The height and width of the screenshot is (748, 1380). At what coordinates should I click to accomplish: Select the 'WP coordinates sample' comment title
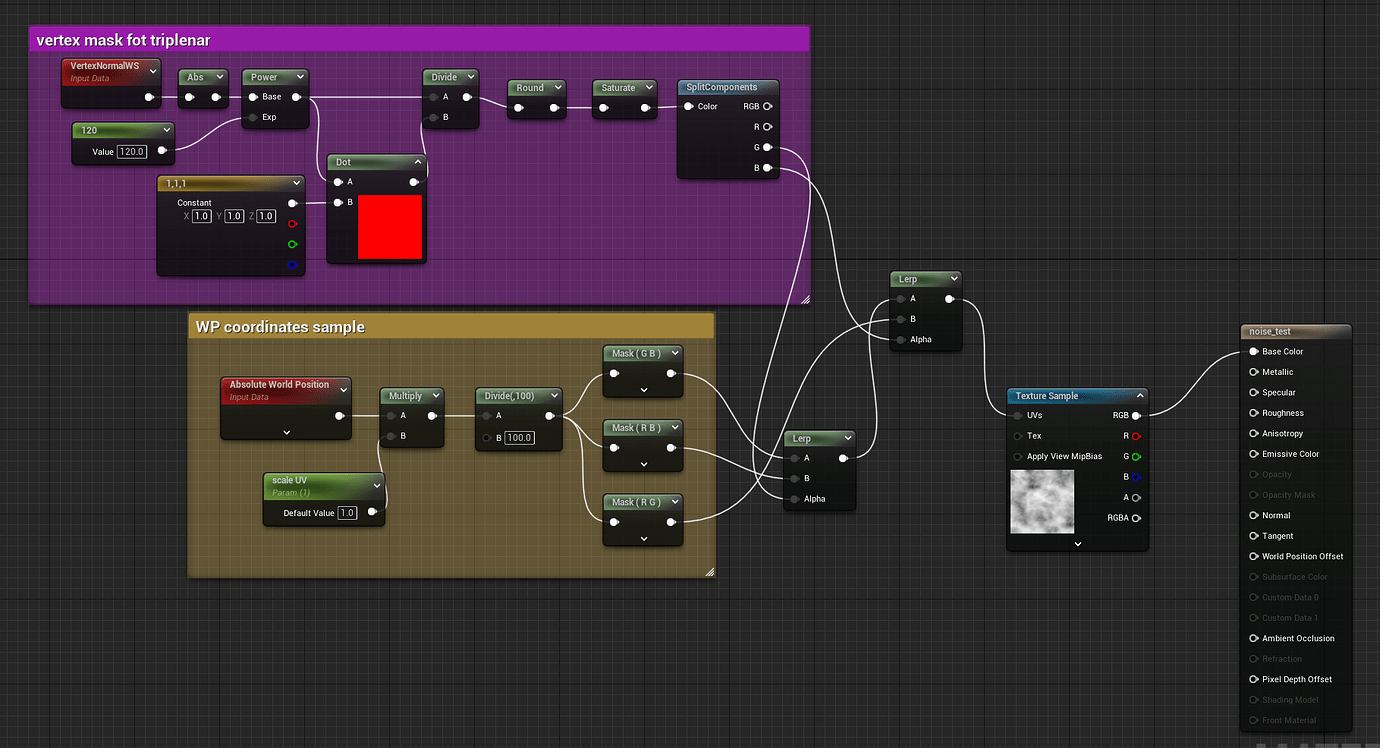tap(280, 327)
